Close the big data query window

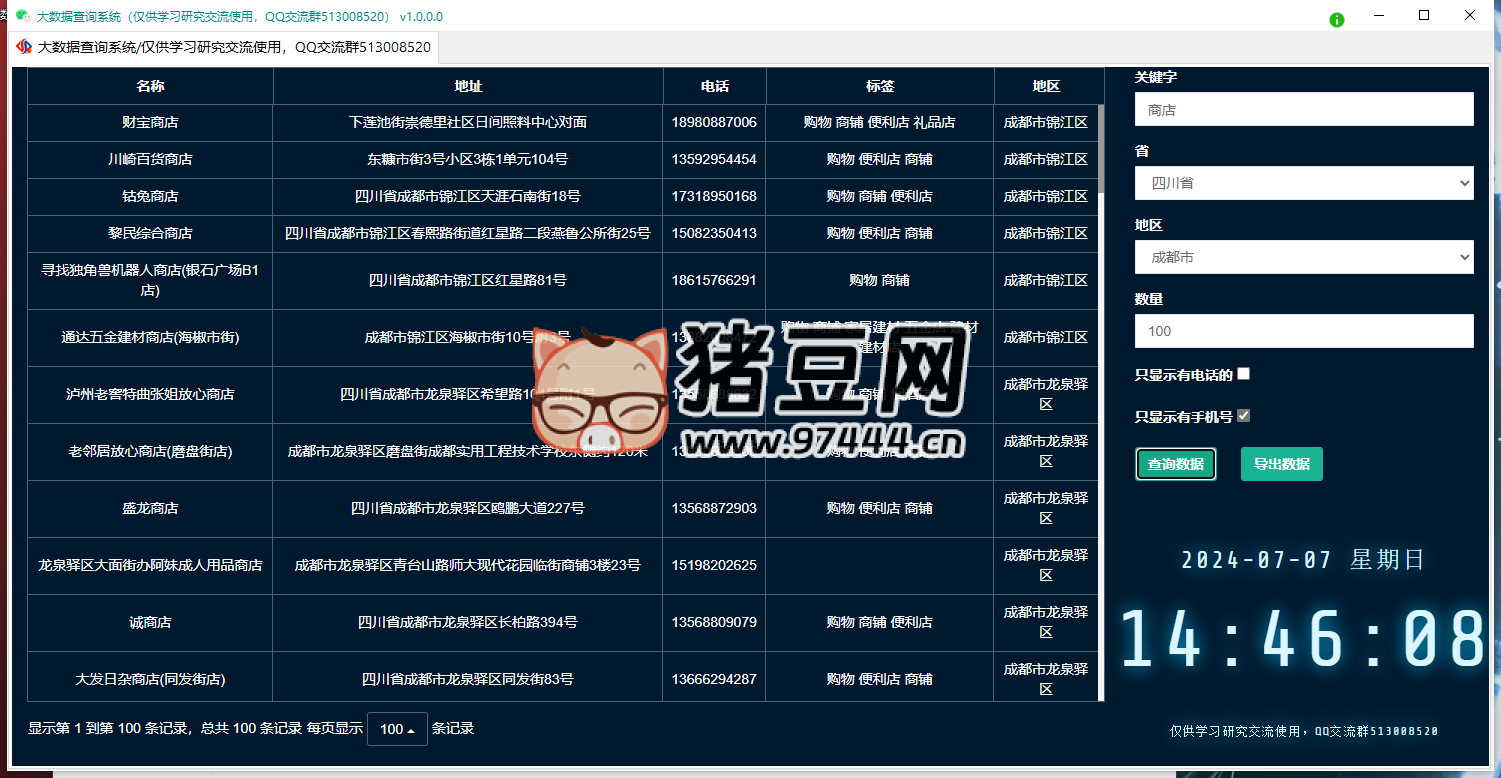click(1470, 16)
